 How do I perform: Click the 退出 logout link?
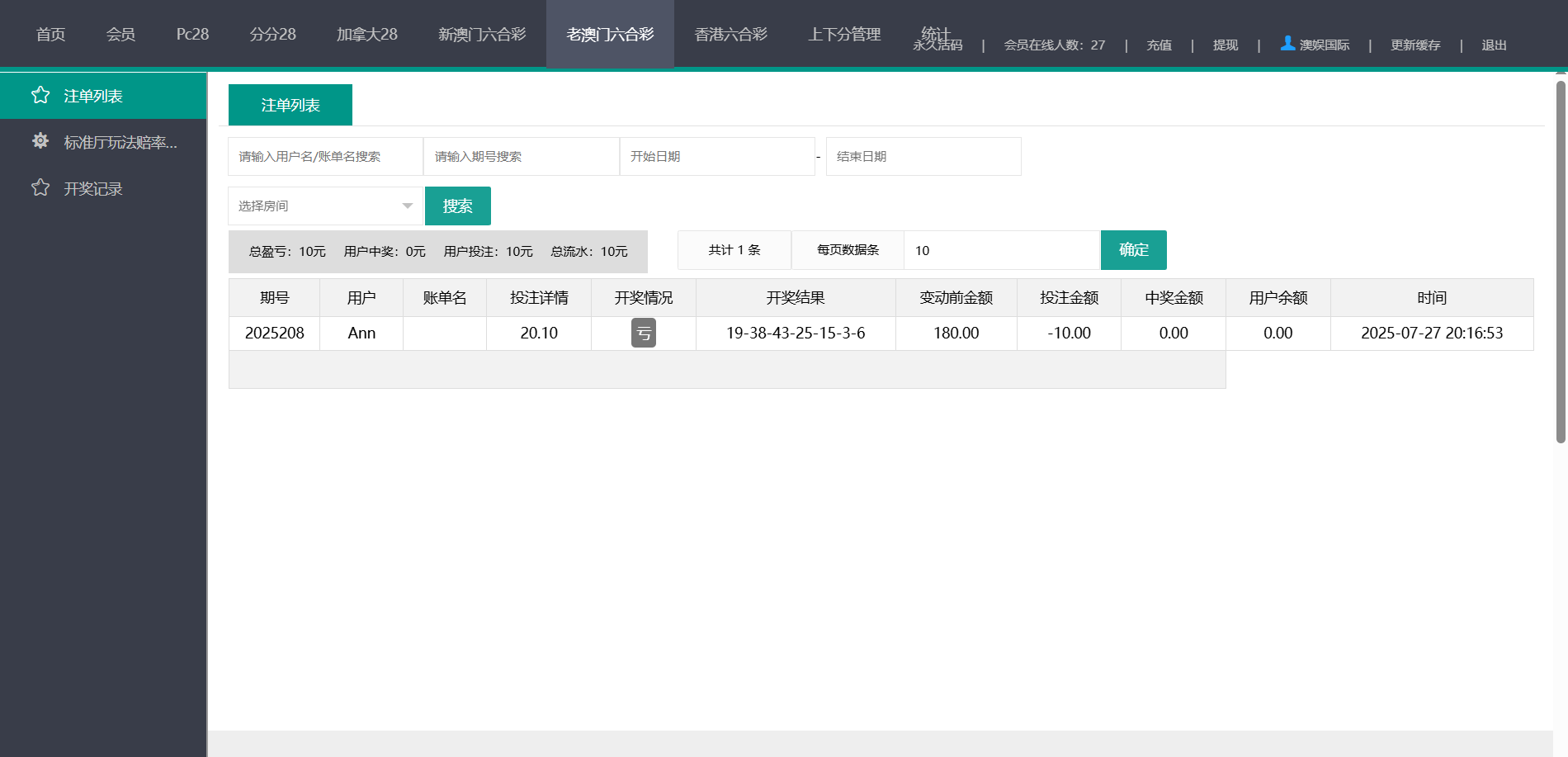(x=1494, y=45)
